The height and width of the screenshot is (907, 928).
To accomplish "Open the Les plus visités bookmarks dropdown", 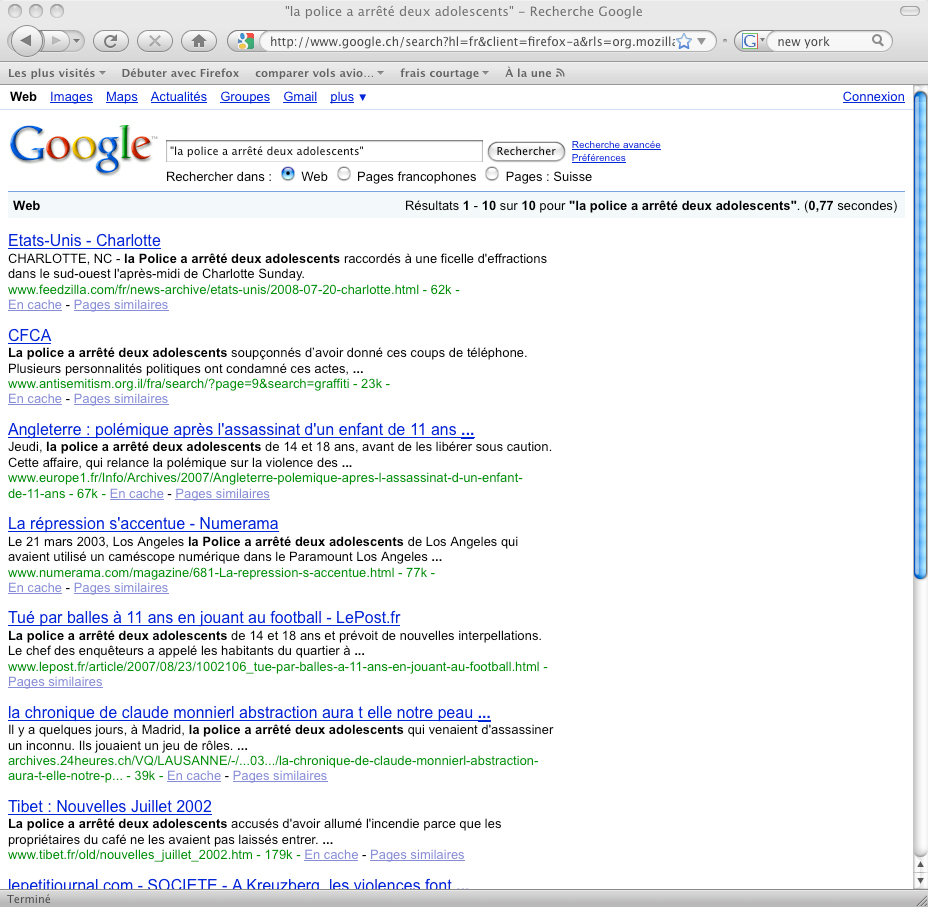I will (57, 73).
